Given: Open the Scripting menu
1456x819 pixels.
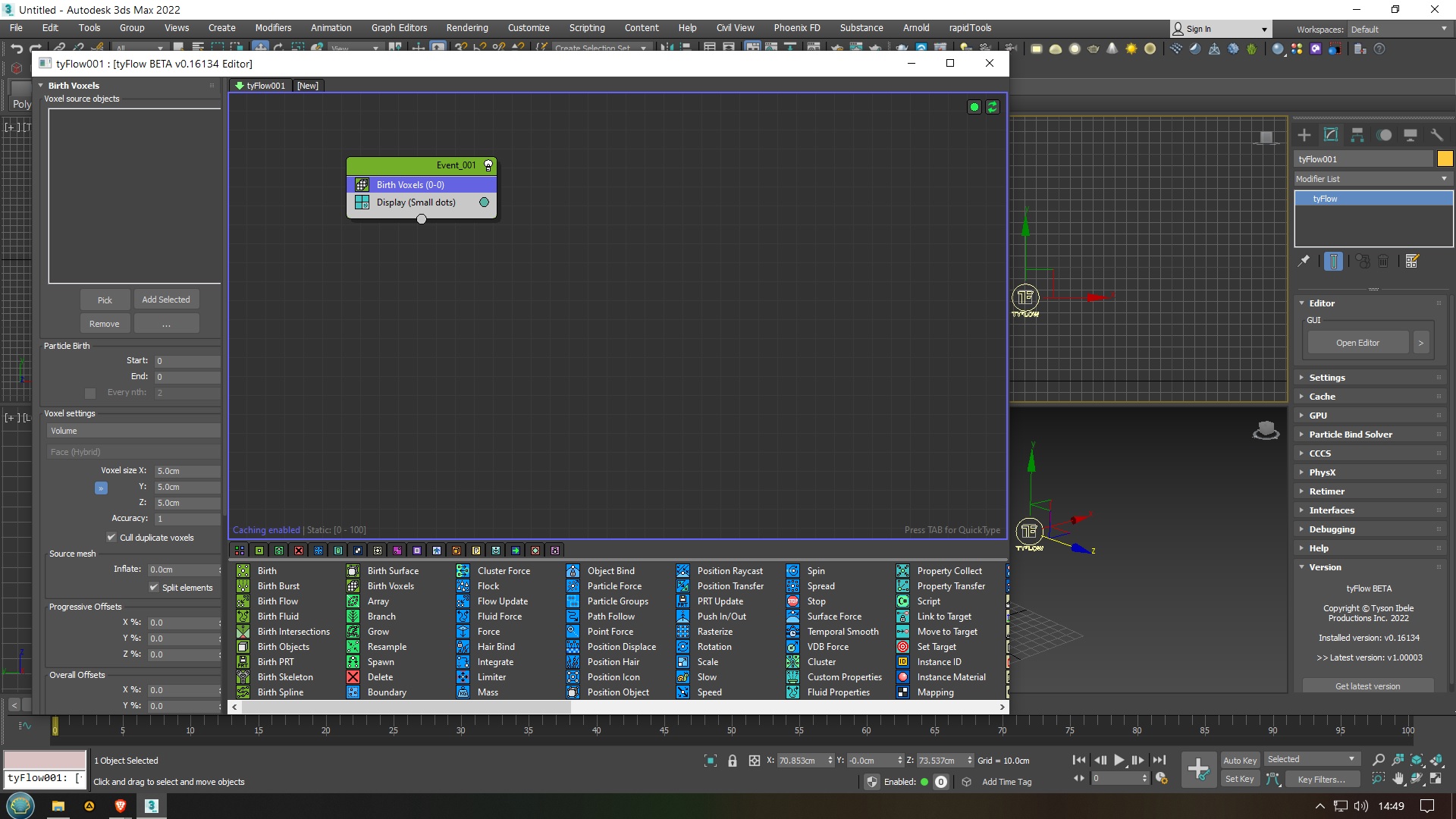Looking at the screenshot, I should pyautogui.click(x=587, y=28).
